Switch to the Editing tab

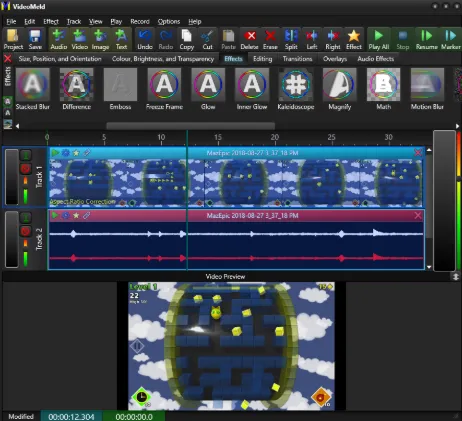tap(262, 59)
